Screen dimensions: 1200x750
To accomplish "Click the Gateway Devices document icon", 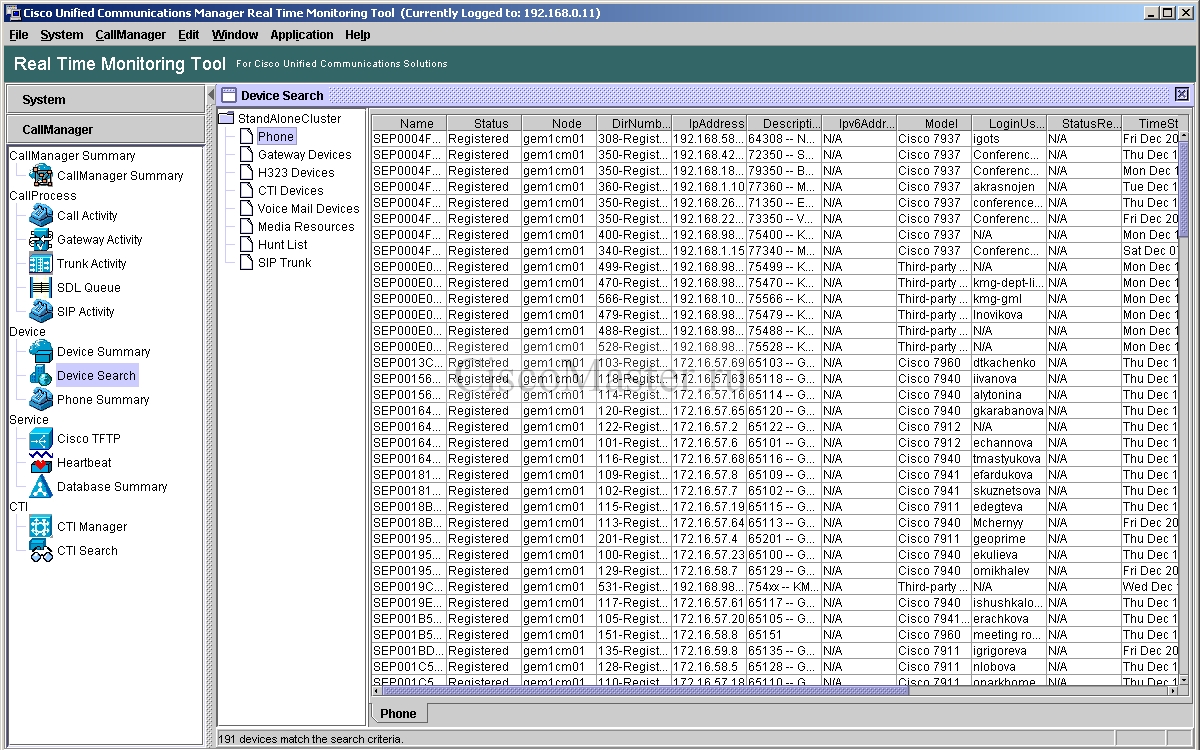I will (247, 155).
